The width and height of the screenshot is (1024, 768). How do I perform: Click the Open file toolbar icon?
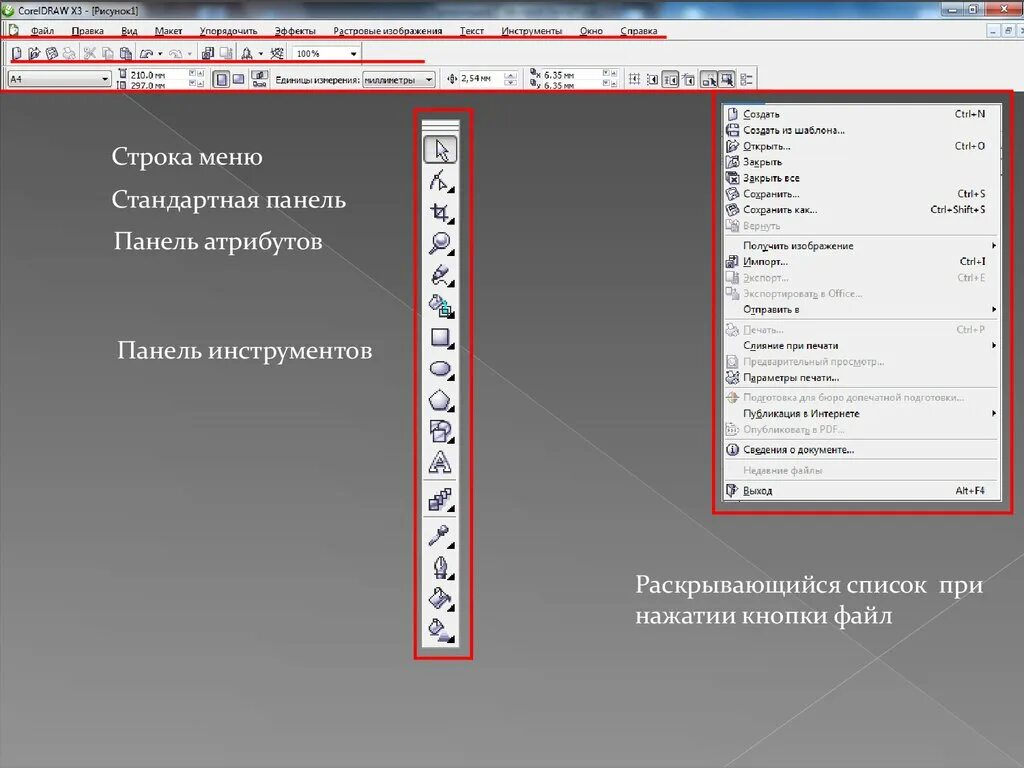[34, 53]
